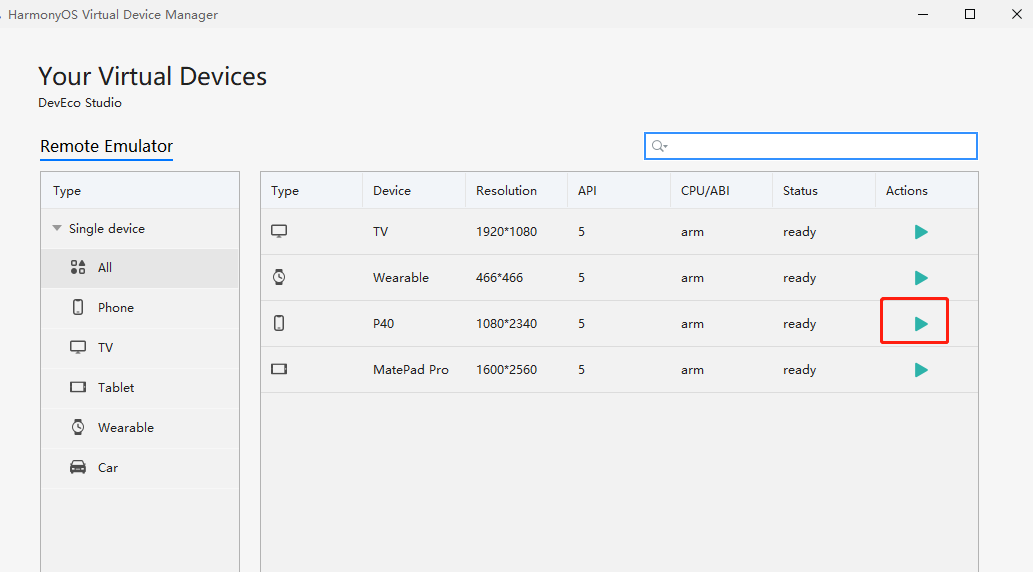The width and height of the screenshot is (1033, 572).
Task: Click the 1920*1080 resolution cell
Action: 507,232
